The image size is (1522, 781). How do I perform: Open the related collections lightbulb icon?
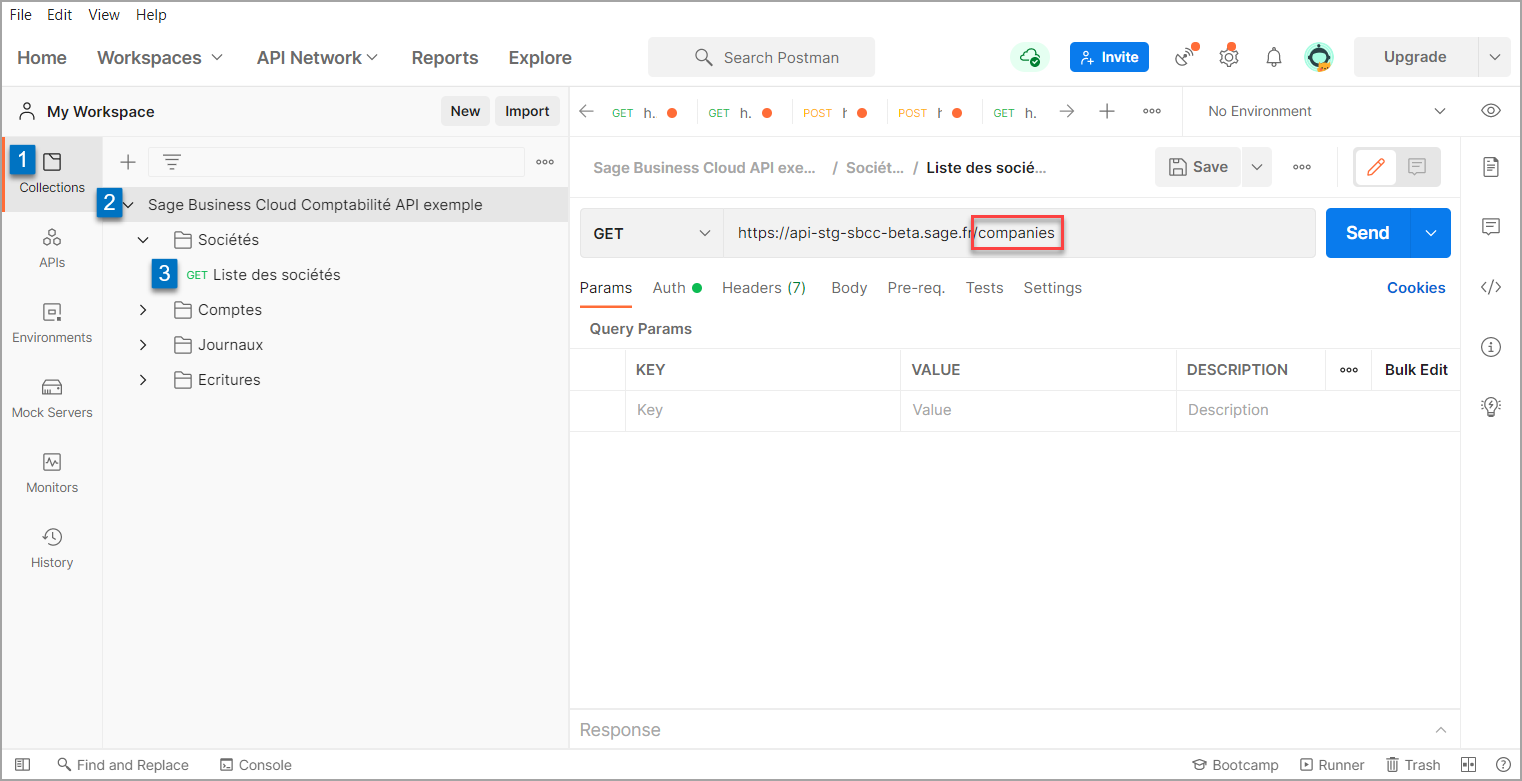tap(1491, 406)
